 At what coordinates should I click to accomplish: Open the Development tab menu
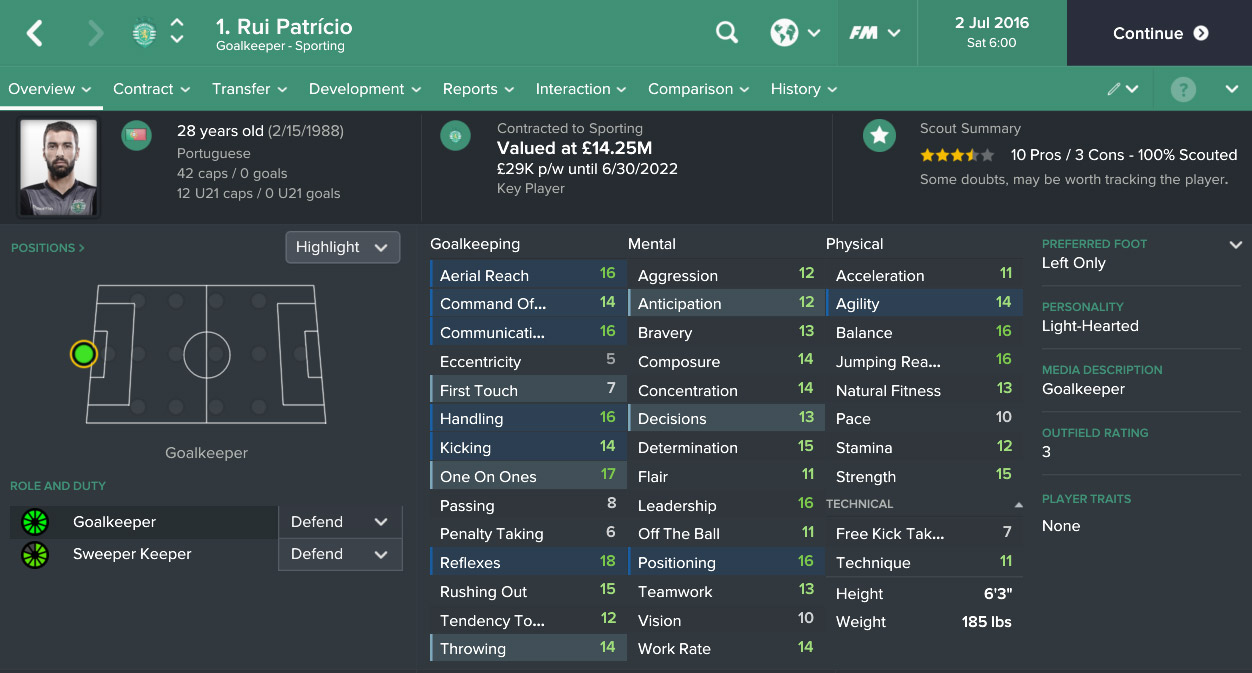click(x=365, y=89)
